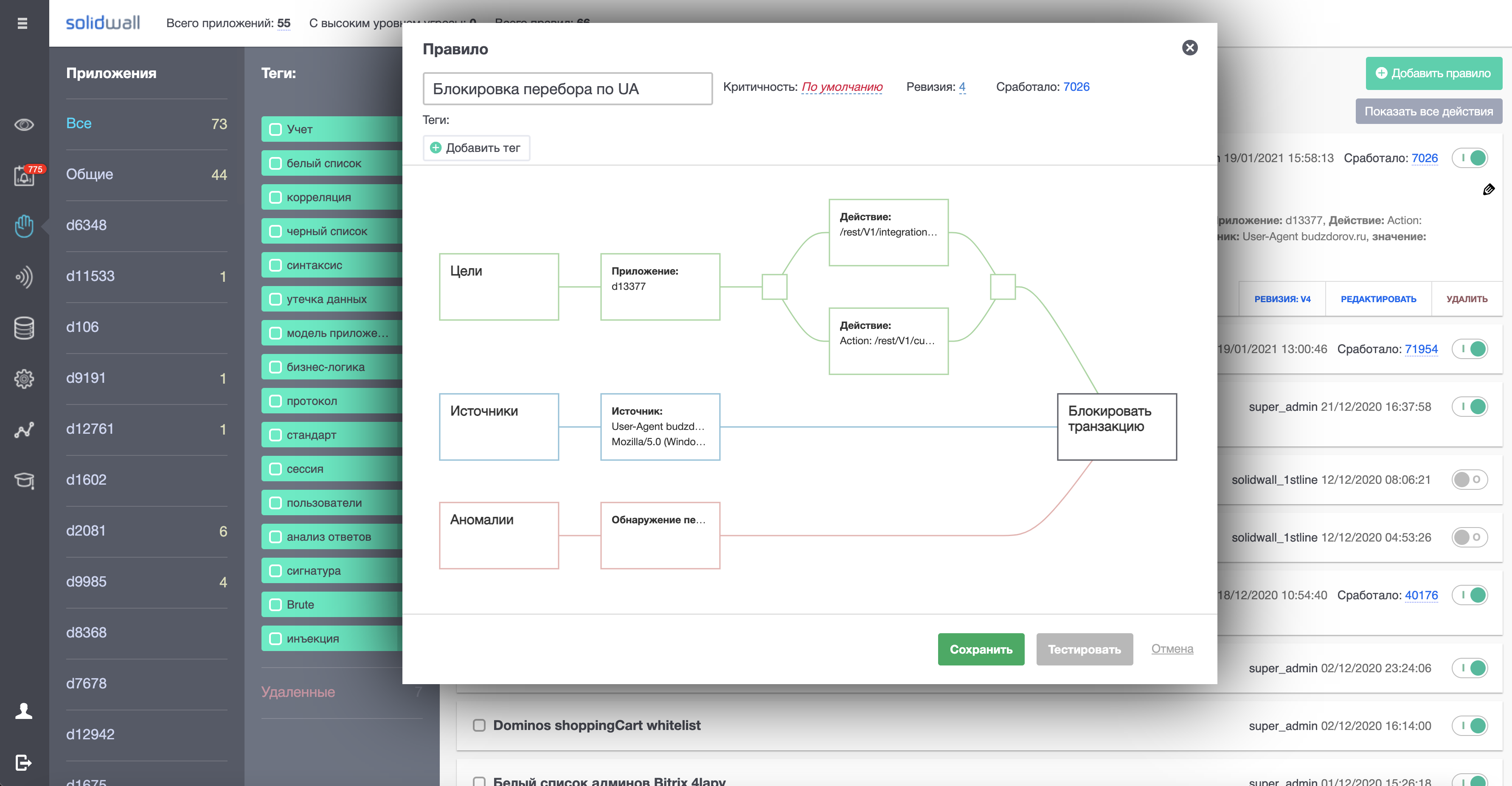Open revision 4 selector
This screenshot has width=1512, height=786.
tap(962, 87)
